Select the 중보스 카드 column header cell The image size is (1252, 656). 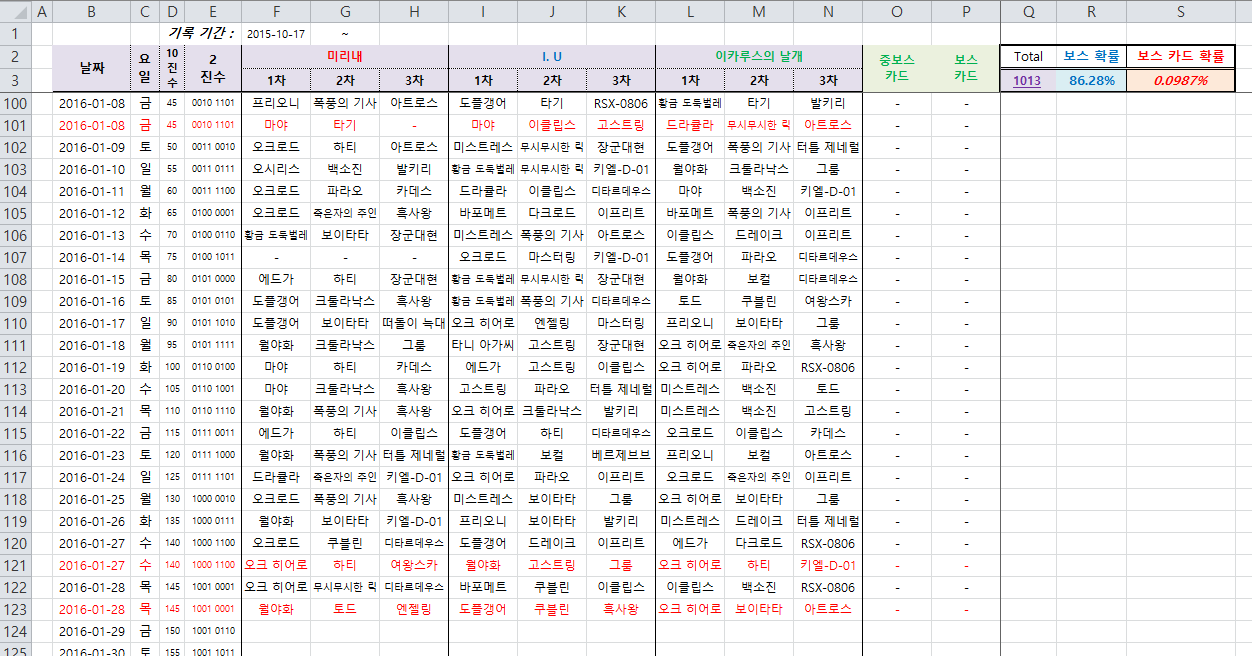coord(896,68)
